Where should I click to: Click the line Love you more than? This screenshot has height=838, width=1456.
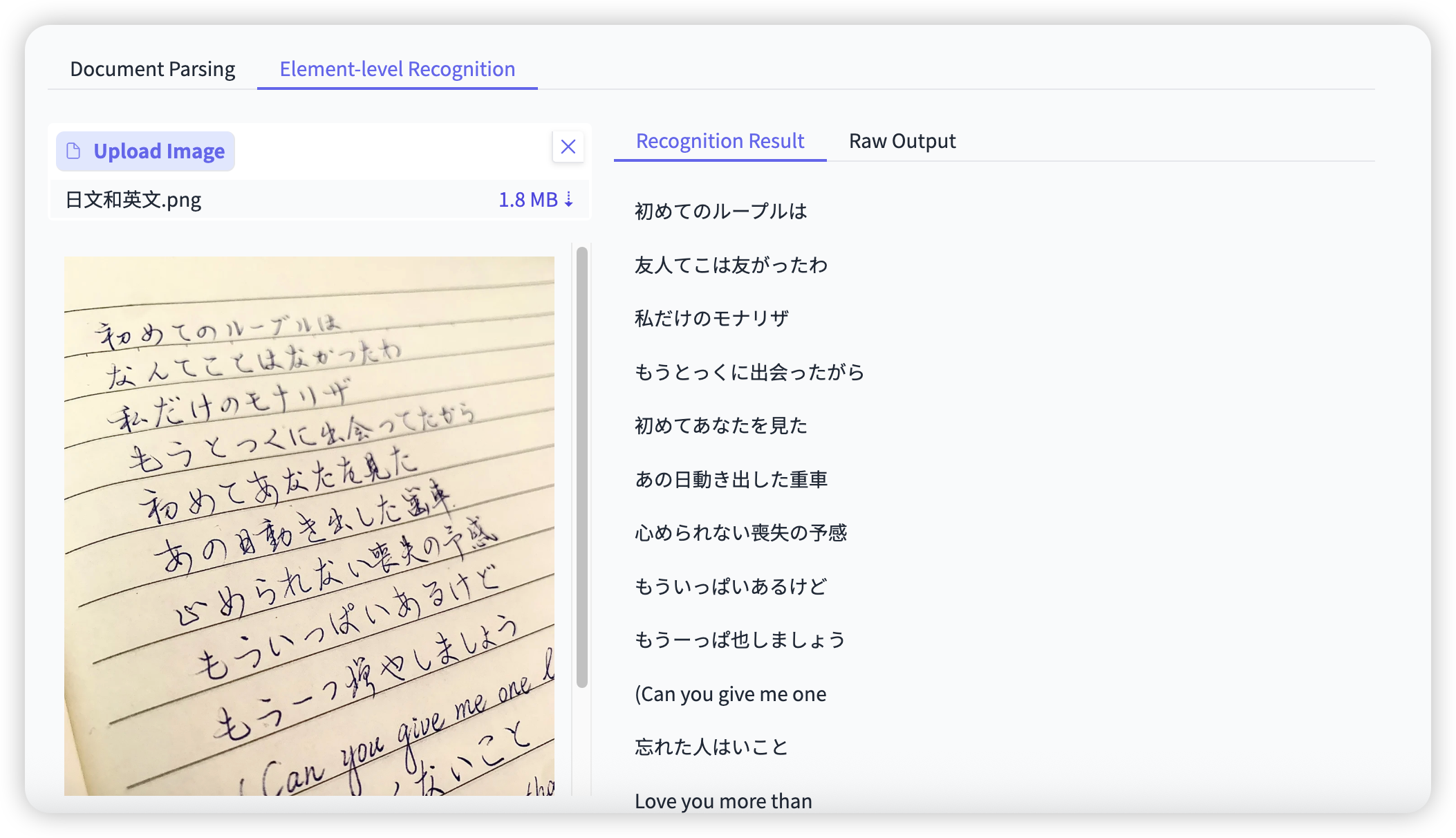(723, 801)
